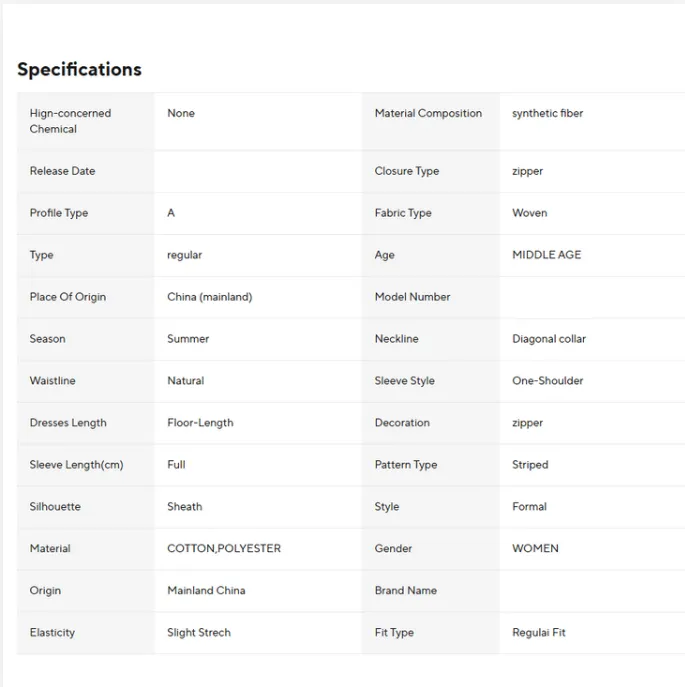Click the Model Number label

click(412, 297)
